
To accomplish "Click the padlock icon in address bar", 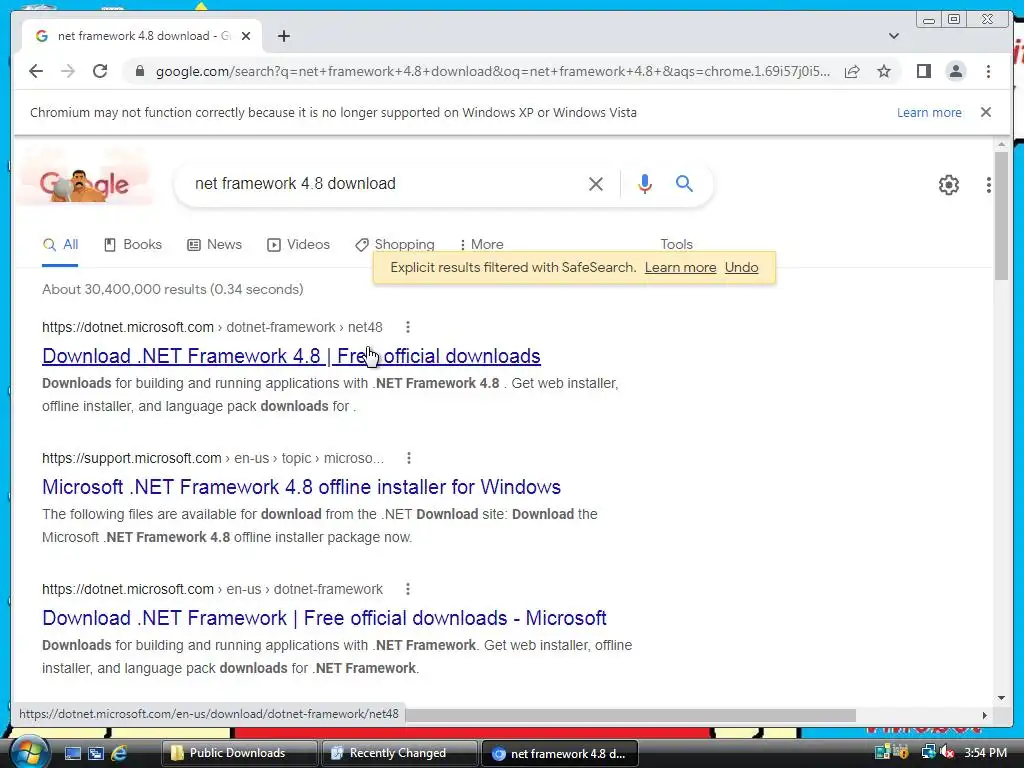I will click(139, 71).
